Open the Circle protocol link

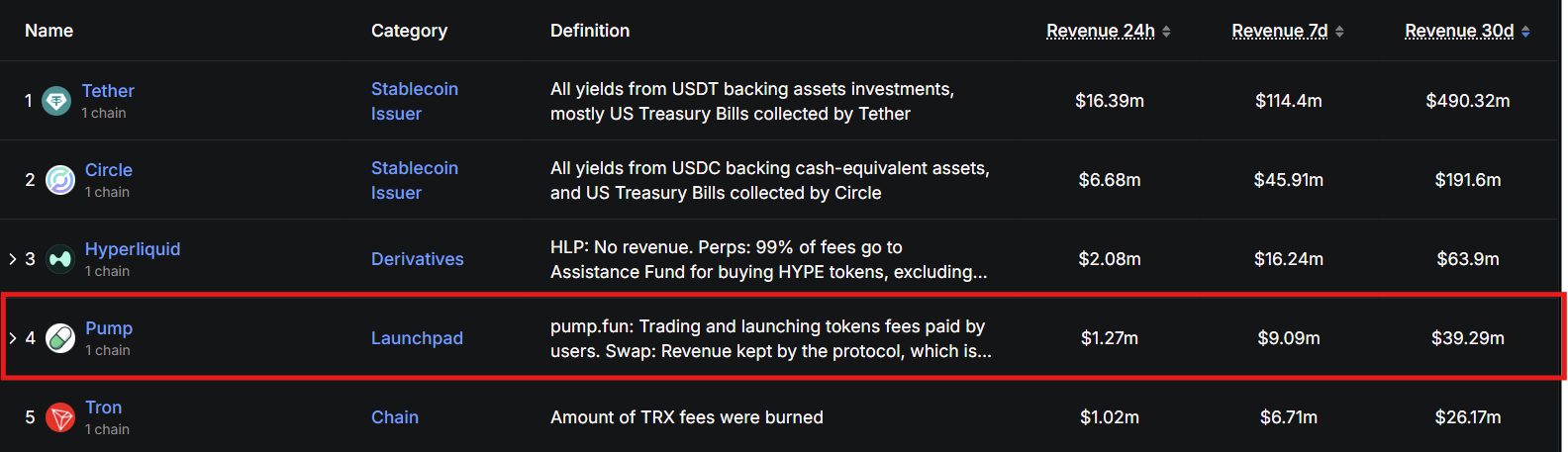[109, 170]
